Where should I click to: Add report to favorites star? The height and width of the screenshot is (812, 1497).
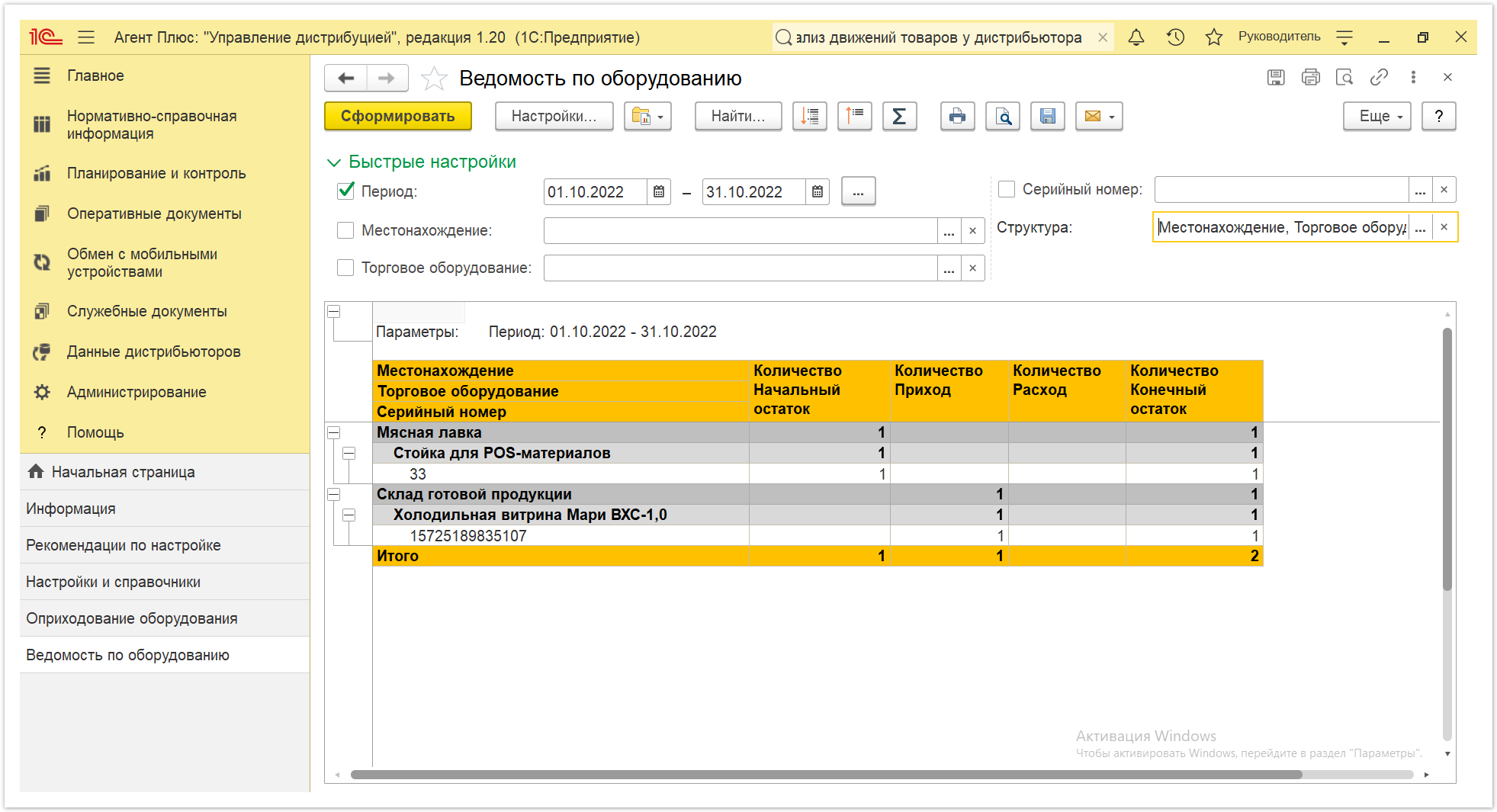434,78
